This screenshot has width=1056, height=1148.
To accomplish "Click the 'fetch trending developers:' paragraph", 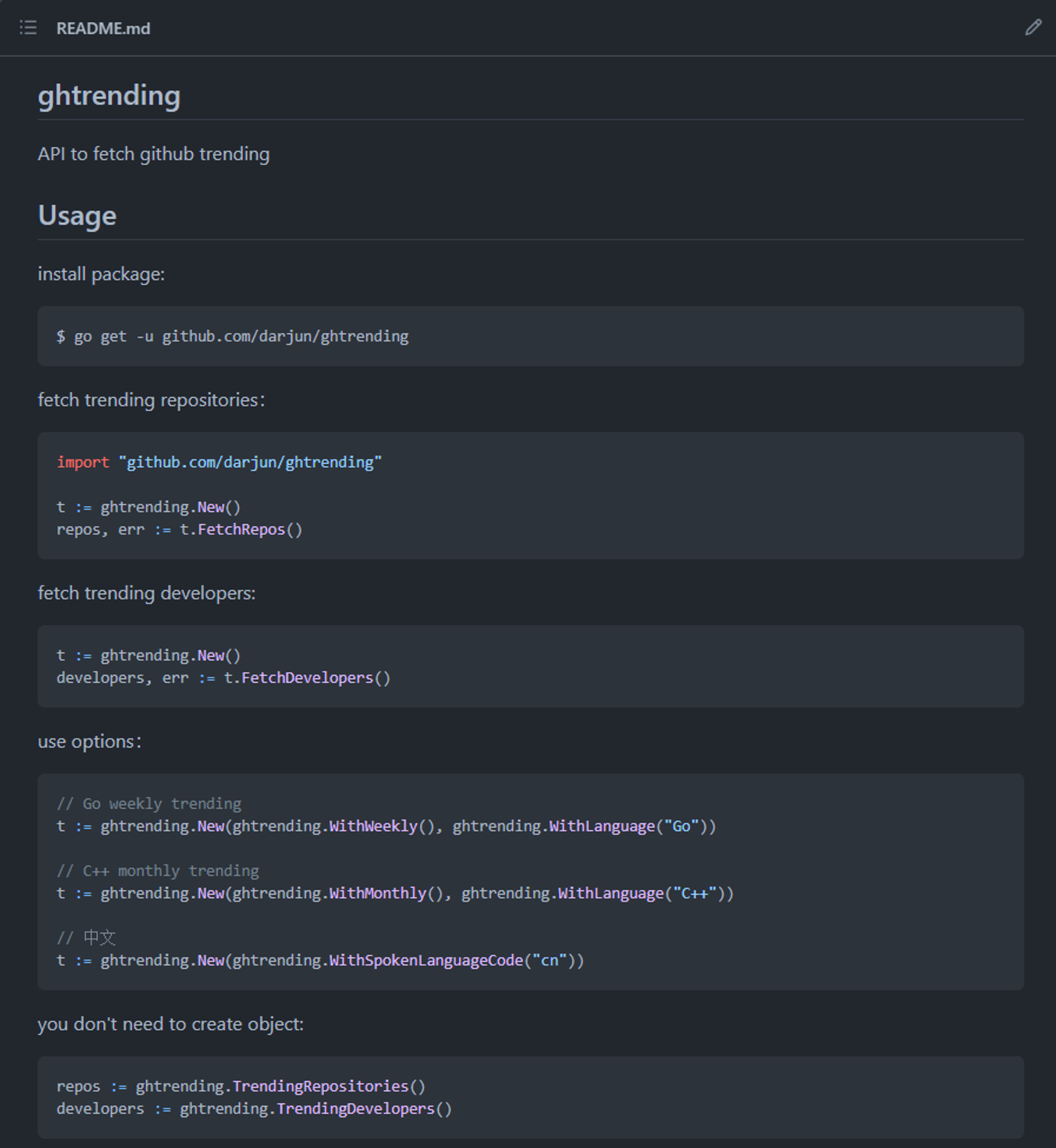I will [147, 593].
